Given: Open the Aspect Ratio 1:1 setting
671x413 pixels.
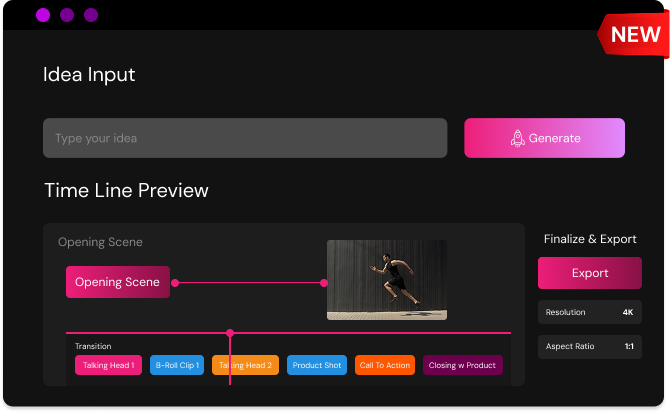Looking at the screenshot, I should coord(589,346).
